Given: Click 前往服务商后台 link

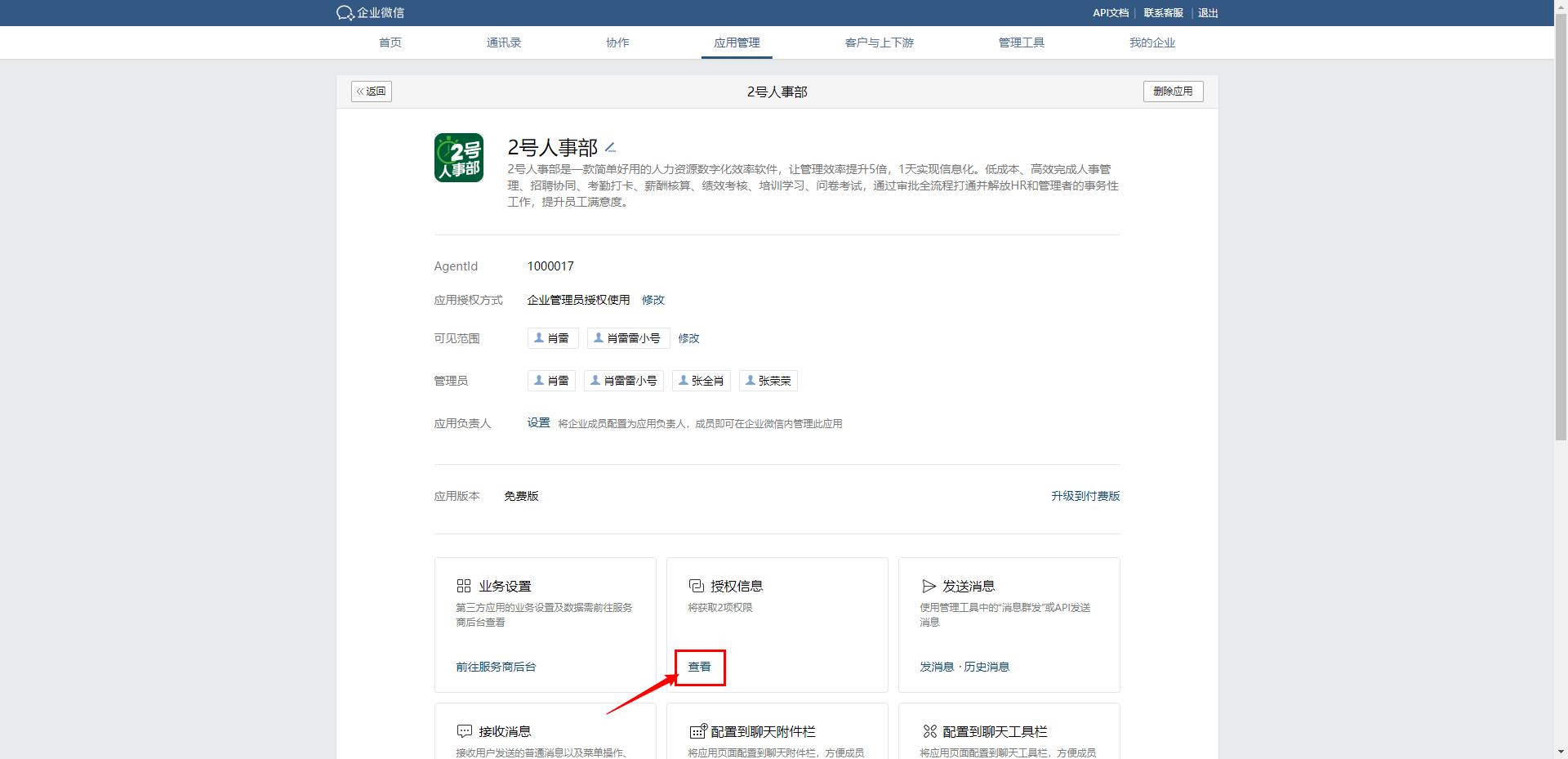Looking at the screenshot, I should point(496,667).
